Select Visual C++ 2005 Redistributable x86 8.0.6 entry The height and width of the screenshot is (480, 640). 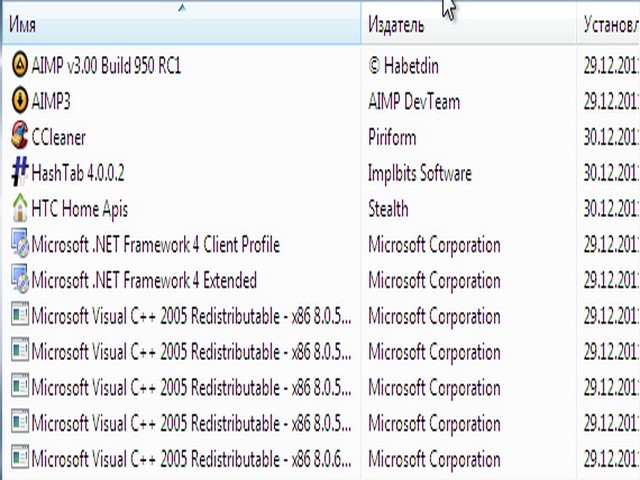[x=191, y=458]
